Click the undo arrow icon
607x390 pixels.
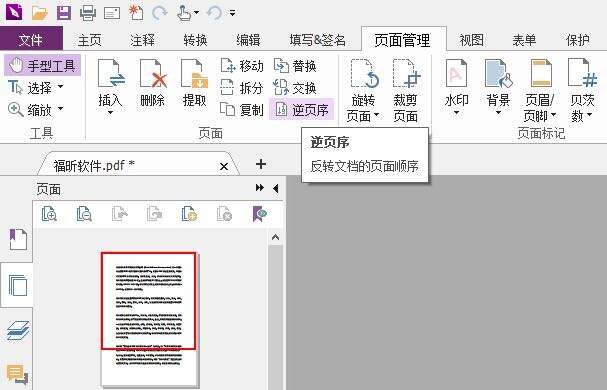tap(214, 13)
